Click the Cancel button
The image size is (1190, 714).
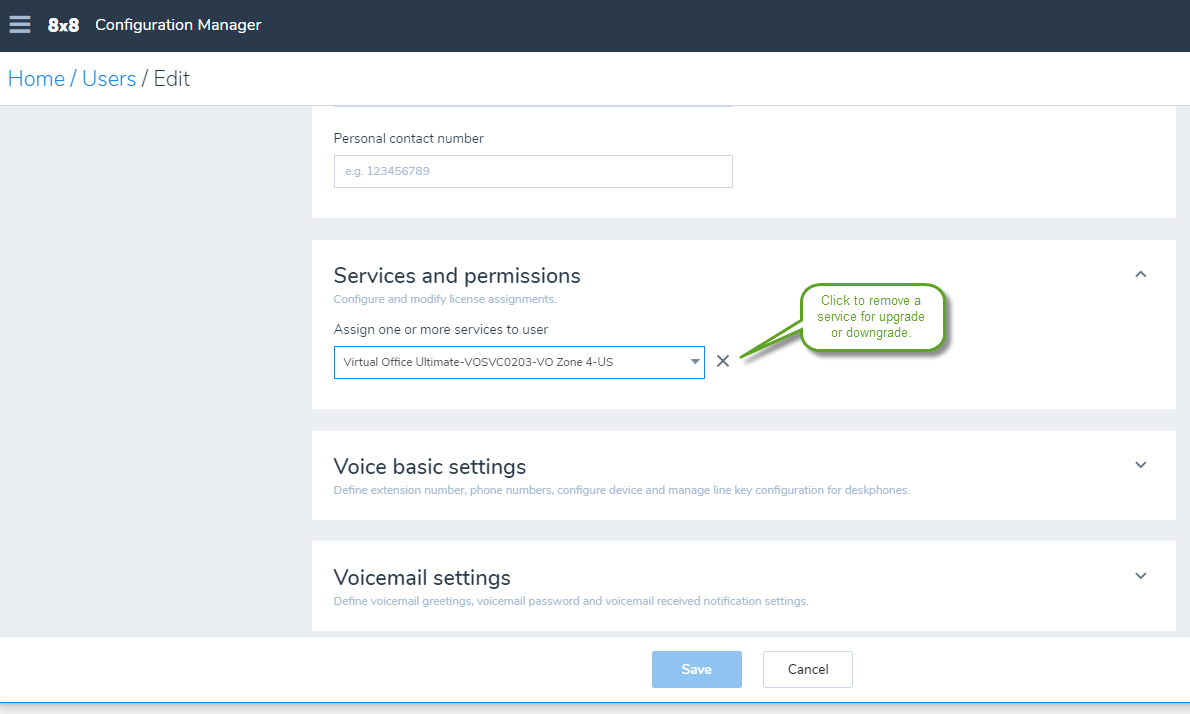click(x=808, y=669)
